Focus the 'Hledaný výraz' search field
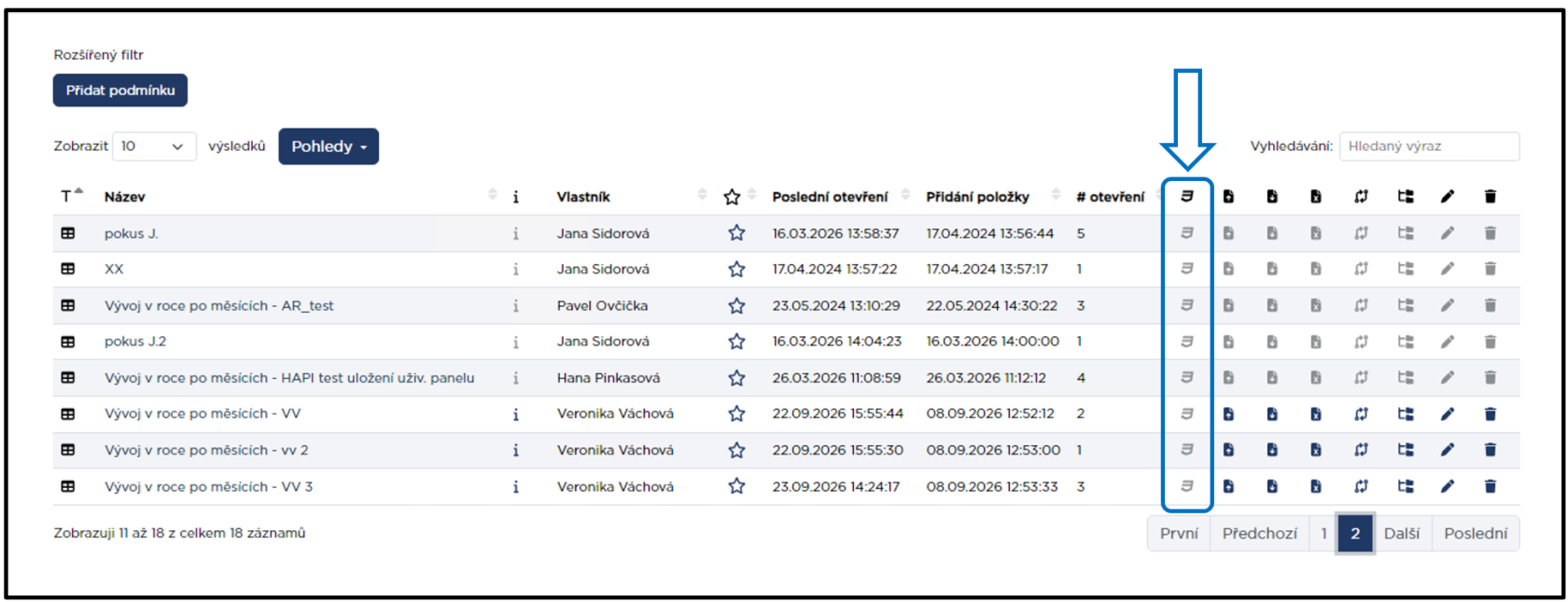 tap(1429, 147)
